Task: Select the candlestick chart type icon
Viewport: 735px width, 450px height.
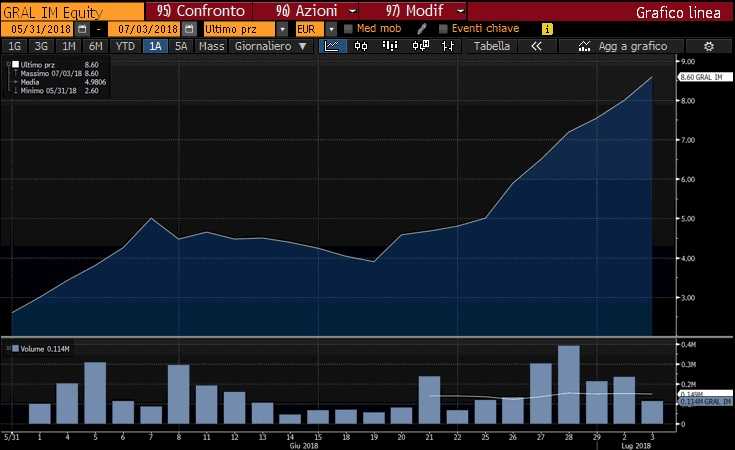Action: tap(361, 46)
